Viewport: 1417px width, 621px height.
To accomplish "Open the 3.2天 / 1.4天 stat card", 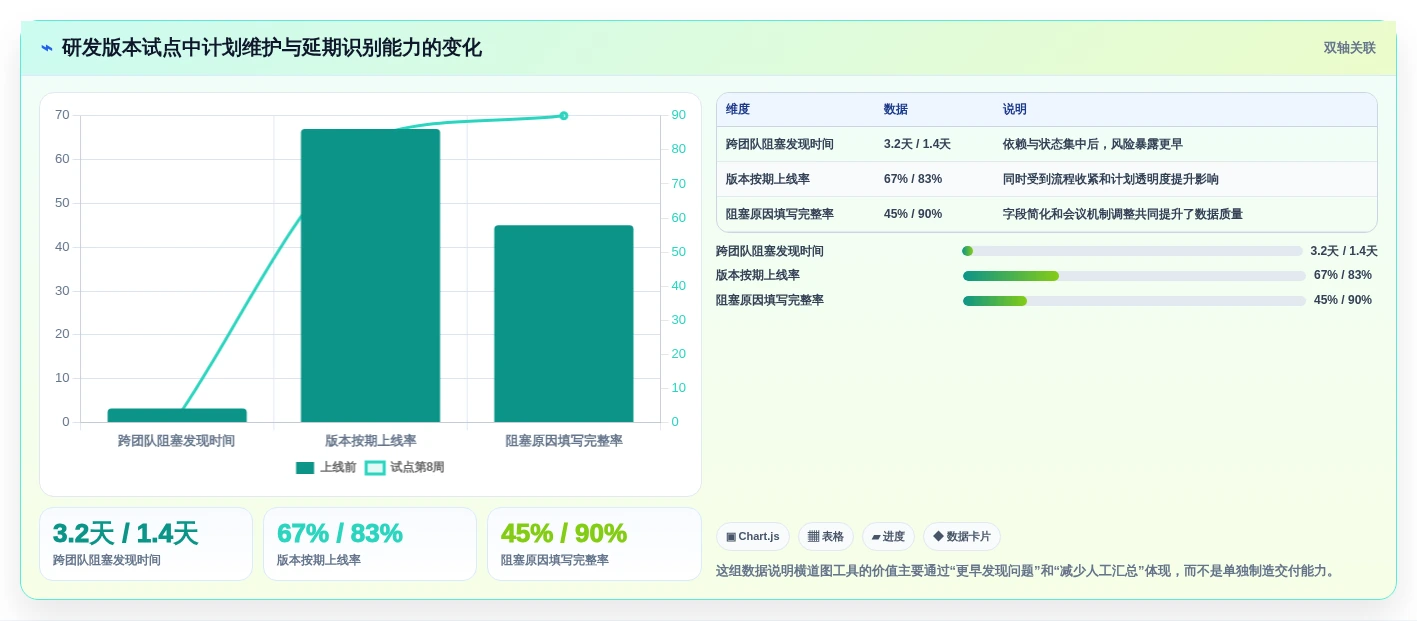I will (146, 544).
